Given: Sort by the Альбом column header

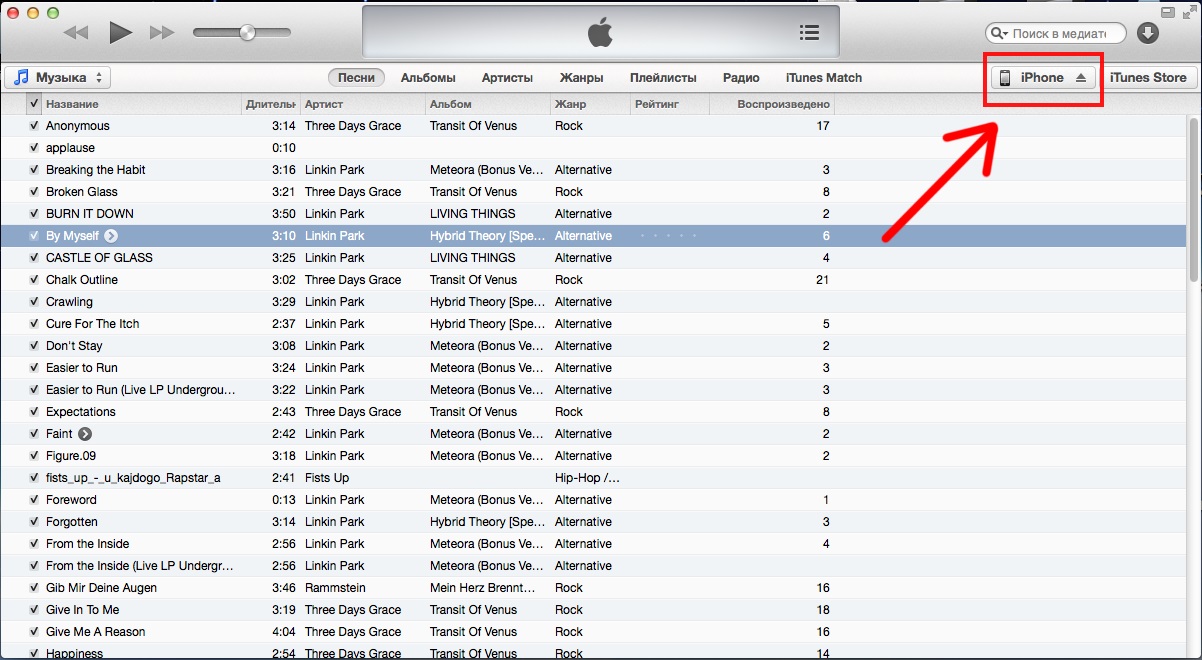Looking at the screenshot, I should 488,104.
